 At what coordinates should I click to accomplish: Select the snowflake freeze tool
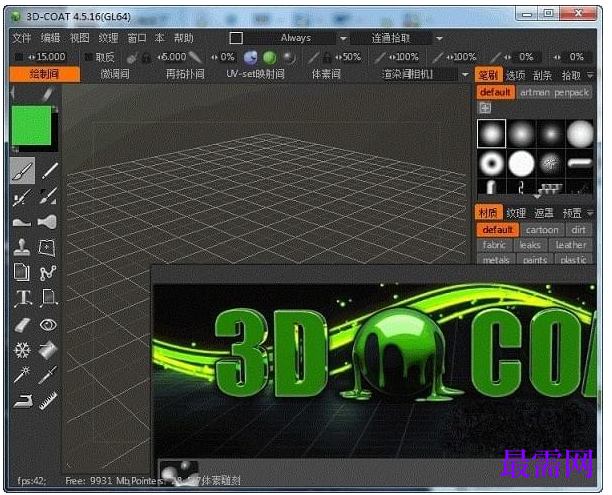22,350
